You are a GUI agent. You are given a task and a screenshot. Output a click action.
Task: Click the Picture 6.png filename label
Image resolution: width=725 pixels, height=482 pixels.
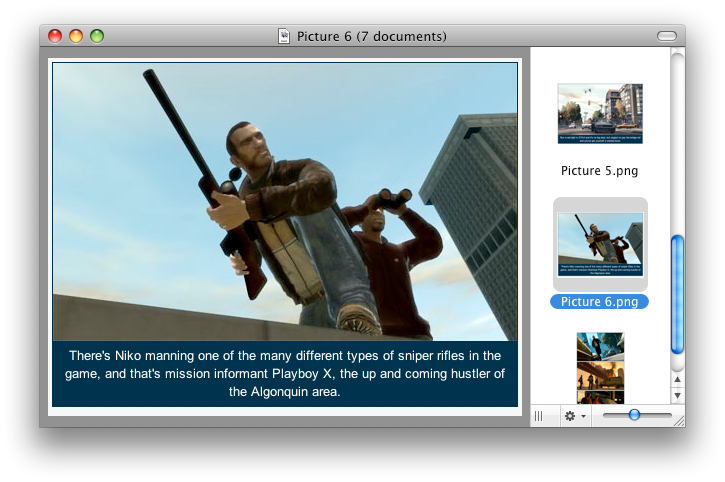point(599,302)
